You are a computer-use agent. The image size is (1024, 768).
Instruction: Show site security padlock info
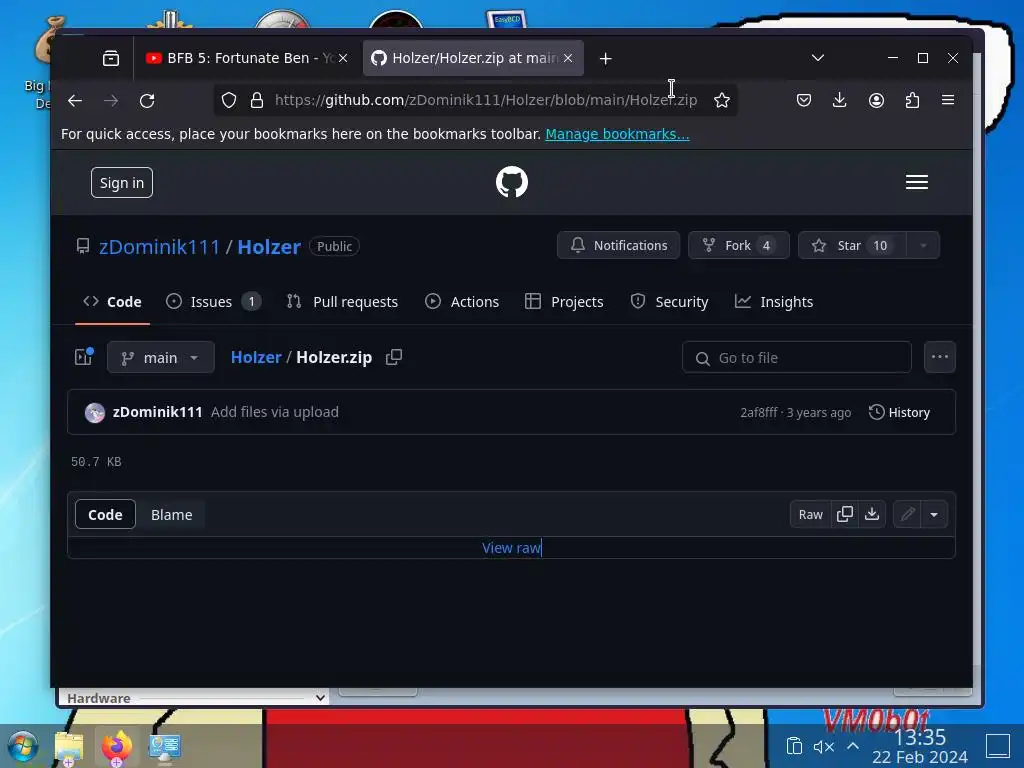257,100
